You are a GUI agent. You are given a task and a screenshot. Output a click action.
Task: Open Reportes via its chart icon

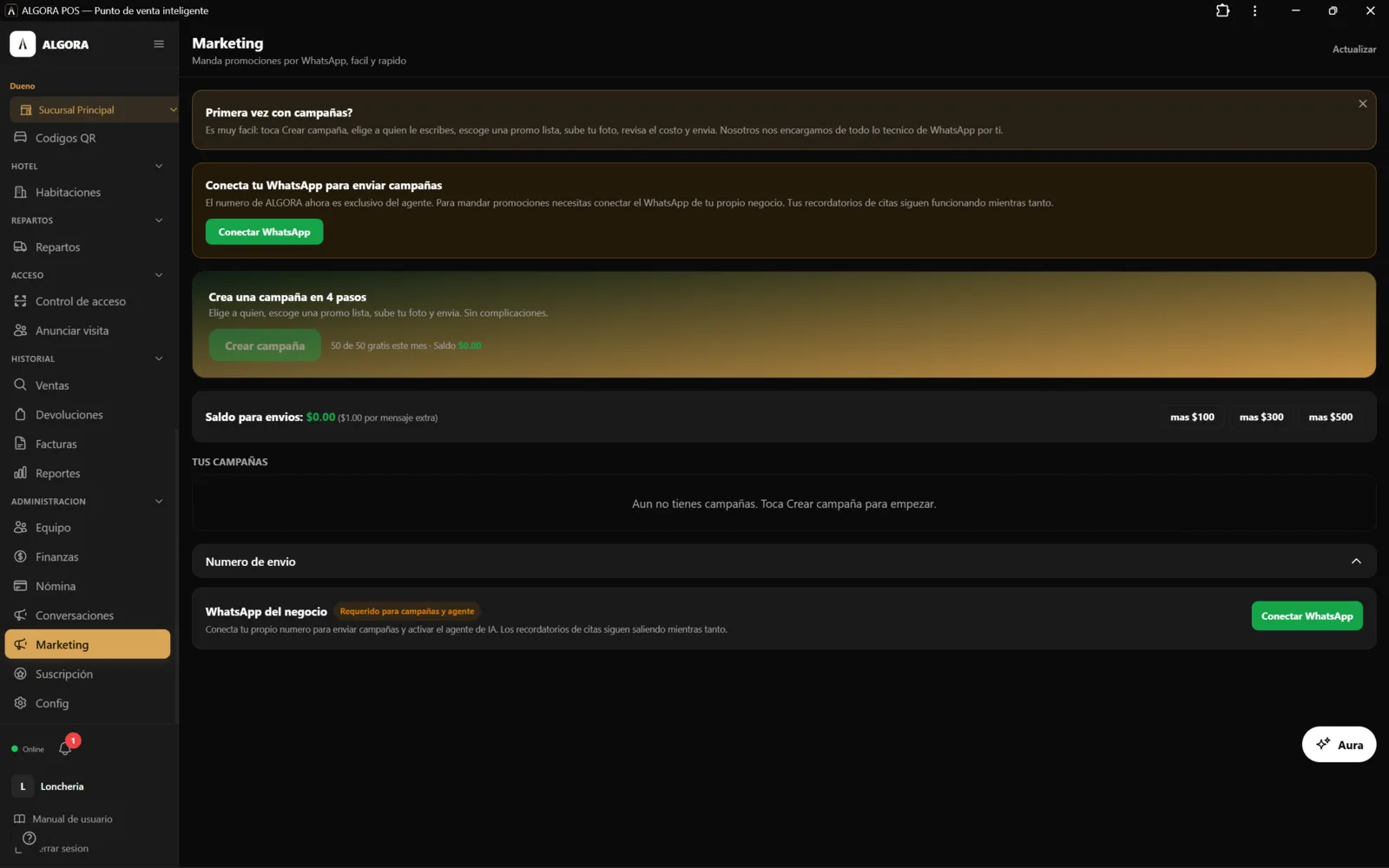click(20, 473)
